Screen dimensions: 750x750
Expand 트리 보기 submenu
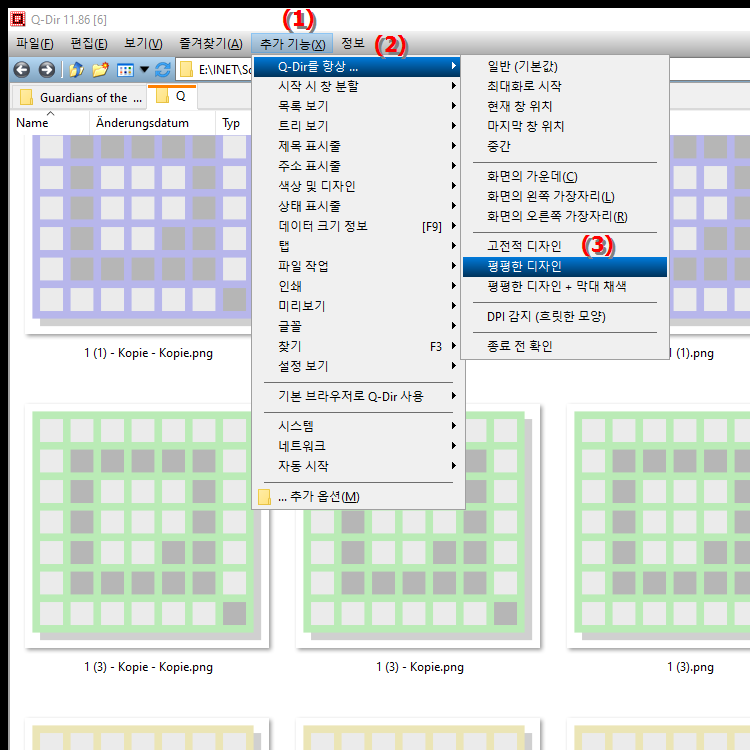point(357,126)
